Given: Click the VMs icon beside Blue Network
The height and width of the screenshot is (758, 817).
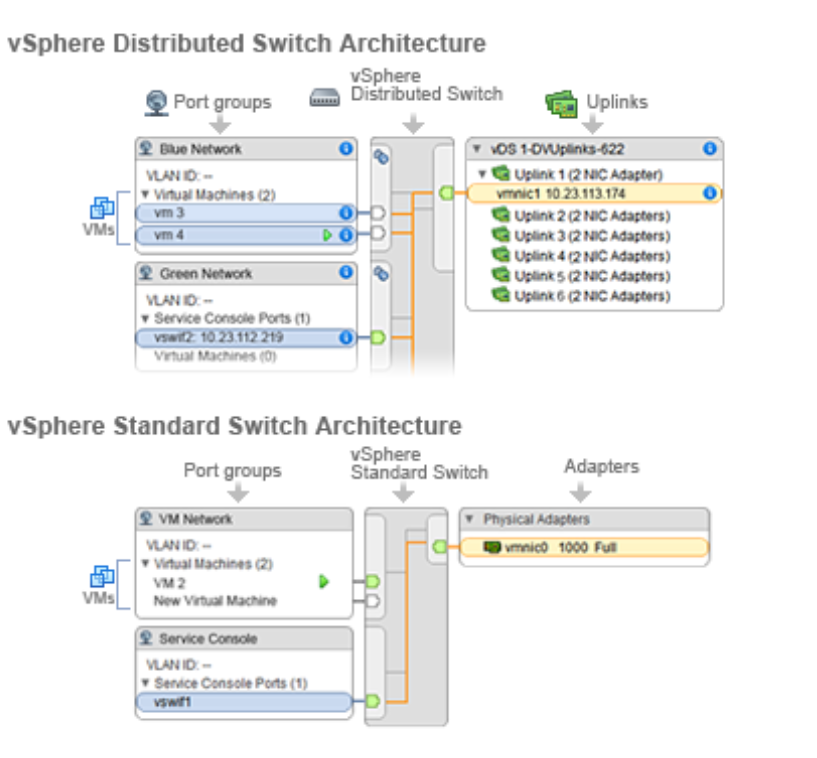Looking at the screenshot, I should point(102,207).
